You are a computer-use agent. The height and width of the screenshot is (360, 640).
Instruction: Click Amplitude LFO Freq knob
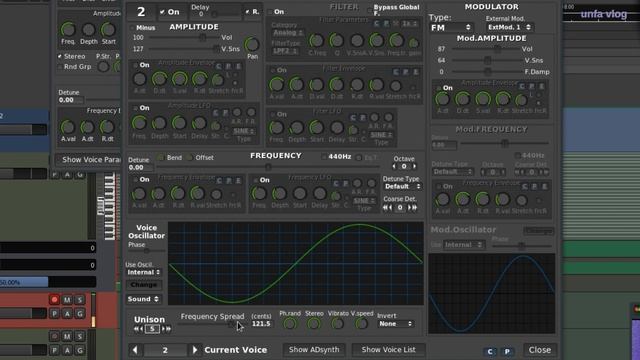pos(139,123)
